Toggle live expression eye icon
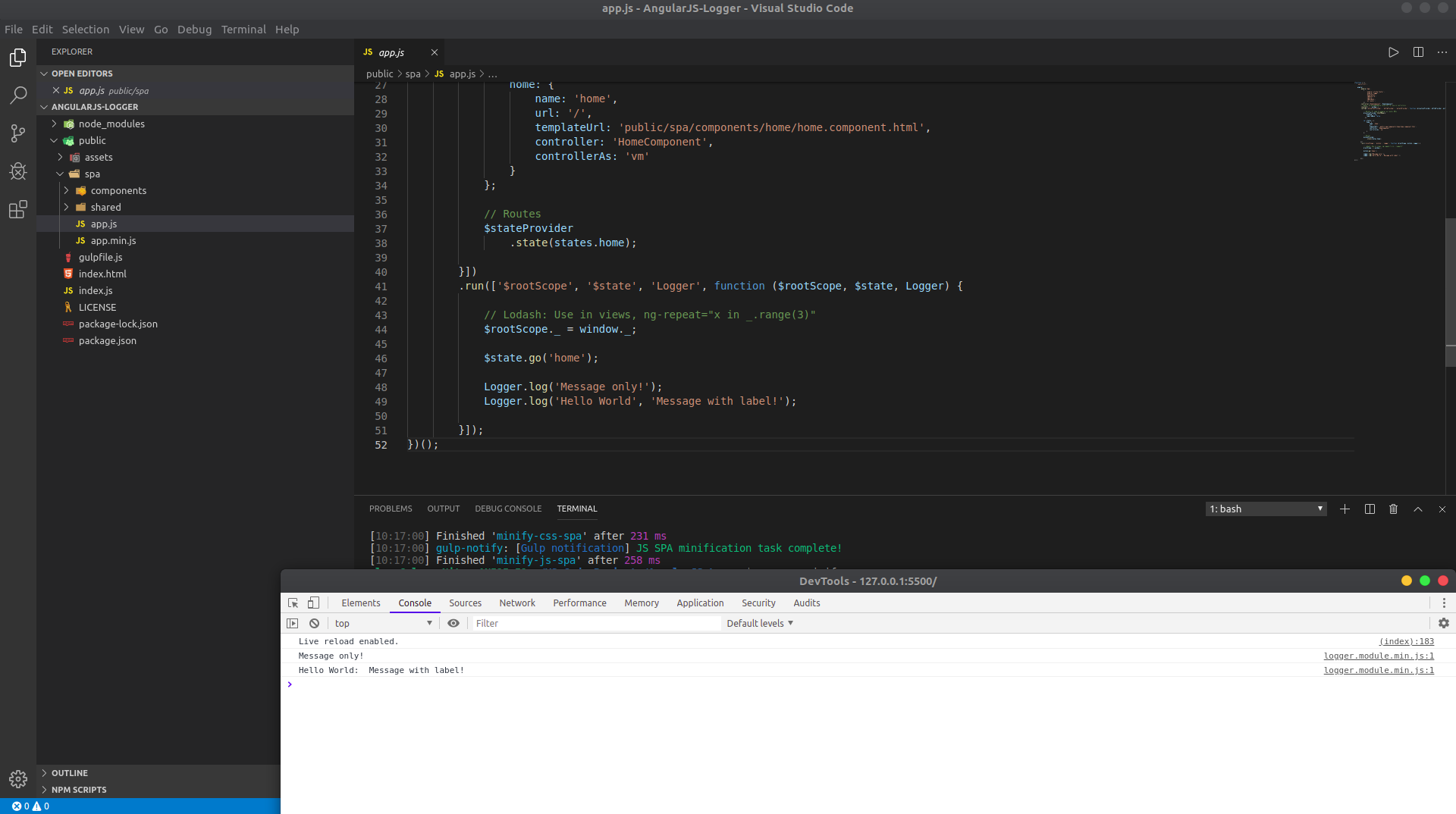Image resolution: width=1456 pixels, height=814 pixels. click(453, 623)
